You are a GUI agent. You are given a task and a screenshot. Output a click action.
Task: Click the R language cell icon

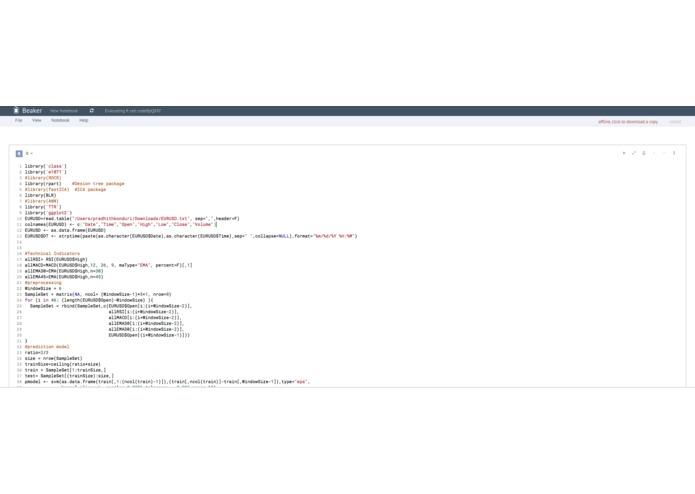coord(19,153)
